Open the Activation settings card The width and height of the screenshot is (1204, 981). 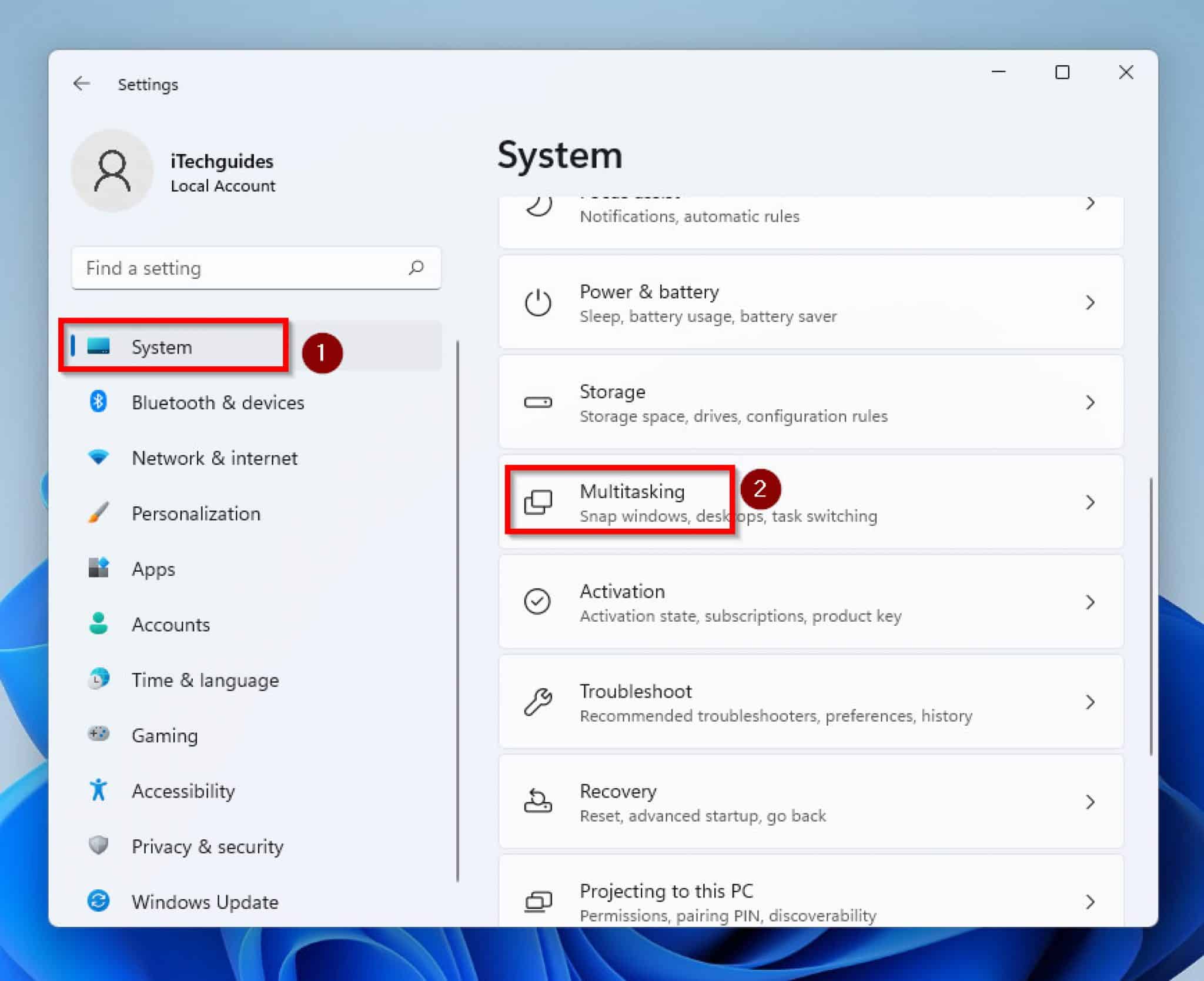point(811,602)
